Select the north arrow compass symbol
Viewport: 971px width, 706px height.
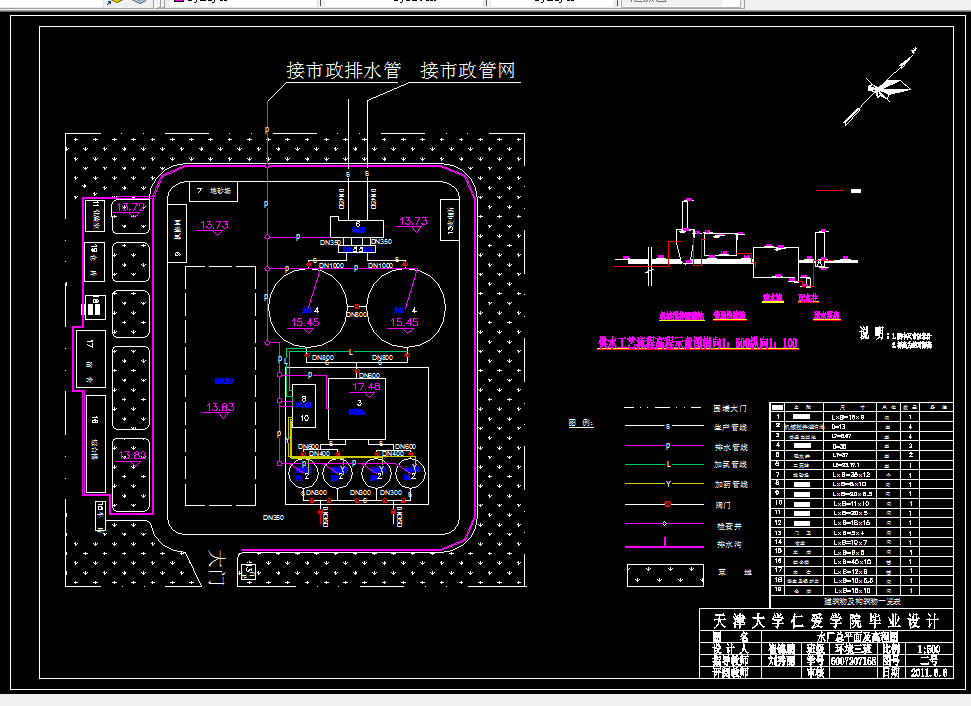pos(889,88)
